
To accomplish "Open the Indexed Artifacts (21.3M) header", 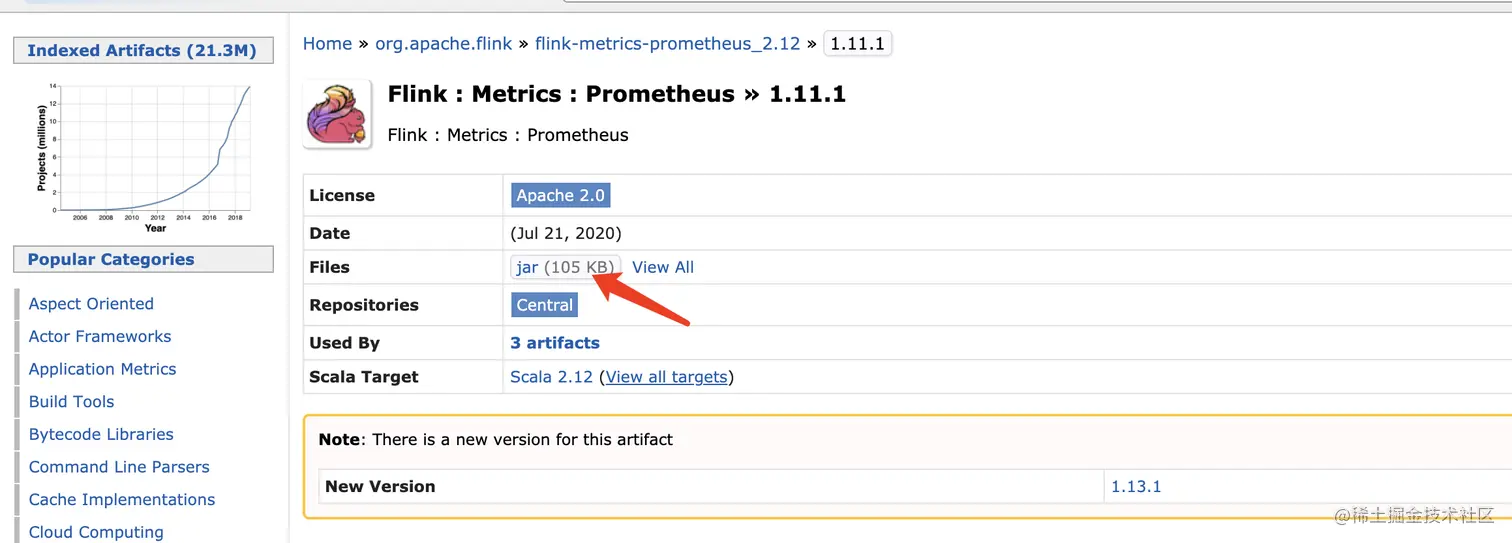I will tap(143, 50).
